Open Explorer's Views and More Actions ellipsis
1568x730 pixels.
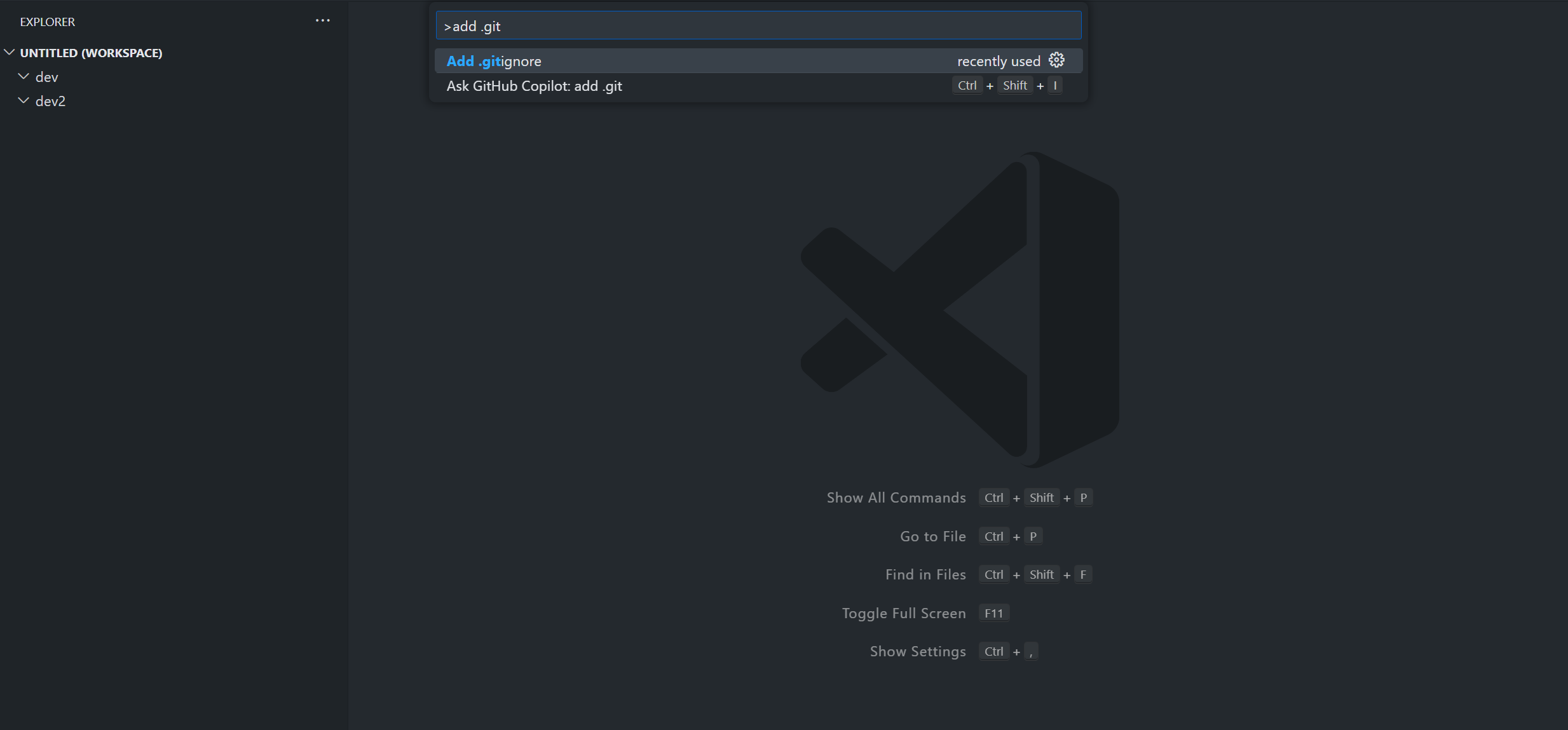322,20
